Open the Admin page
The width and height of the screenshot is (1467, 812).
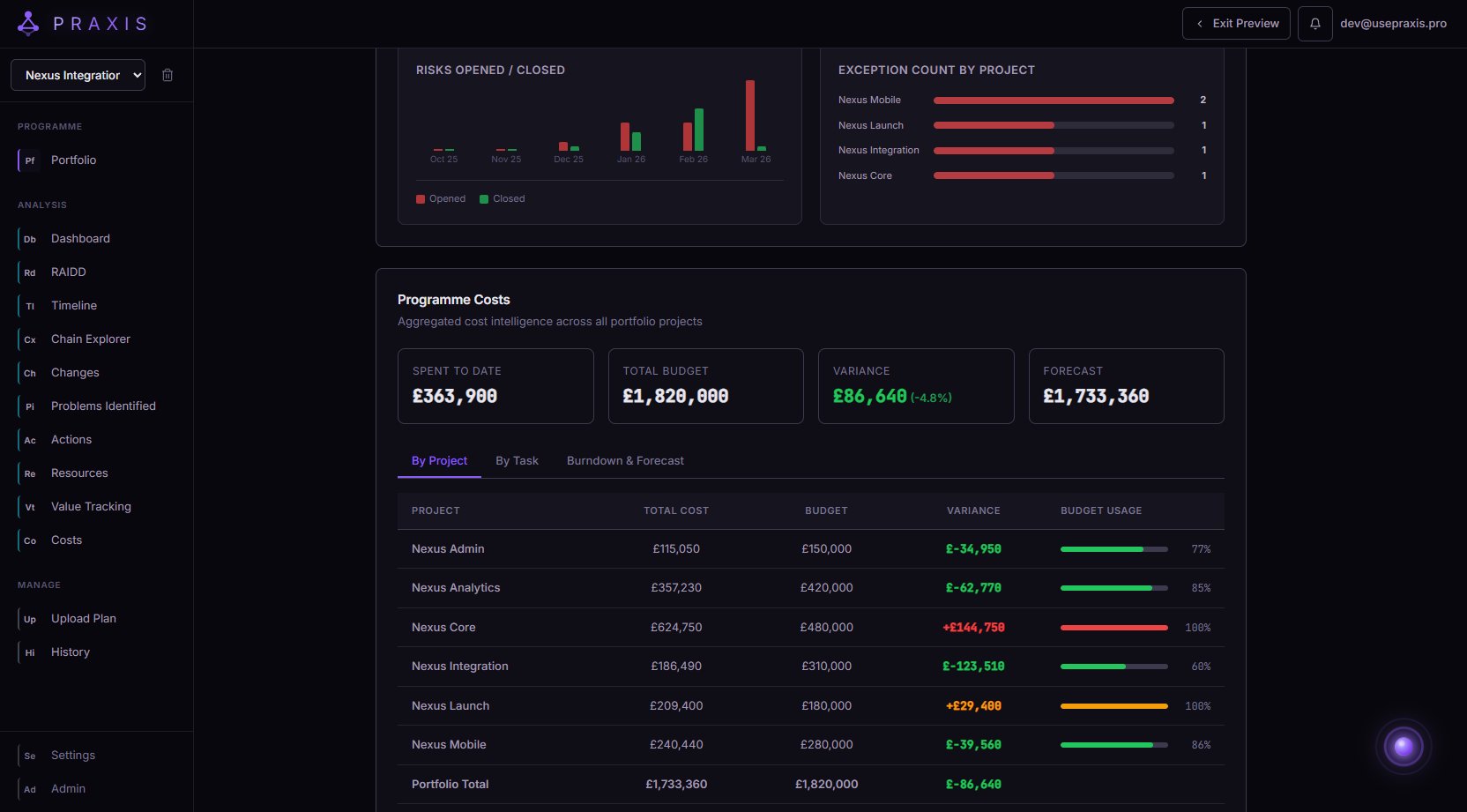tap(68, 788)
